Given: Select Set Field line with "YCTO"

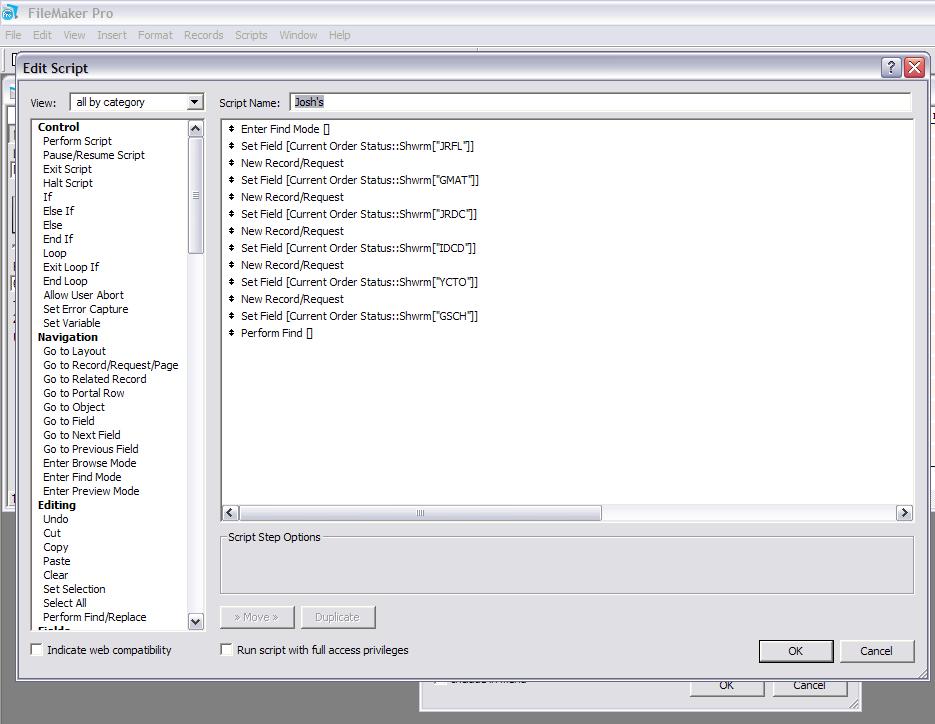Looking at the screenshot, I should 360,282.
